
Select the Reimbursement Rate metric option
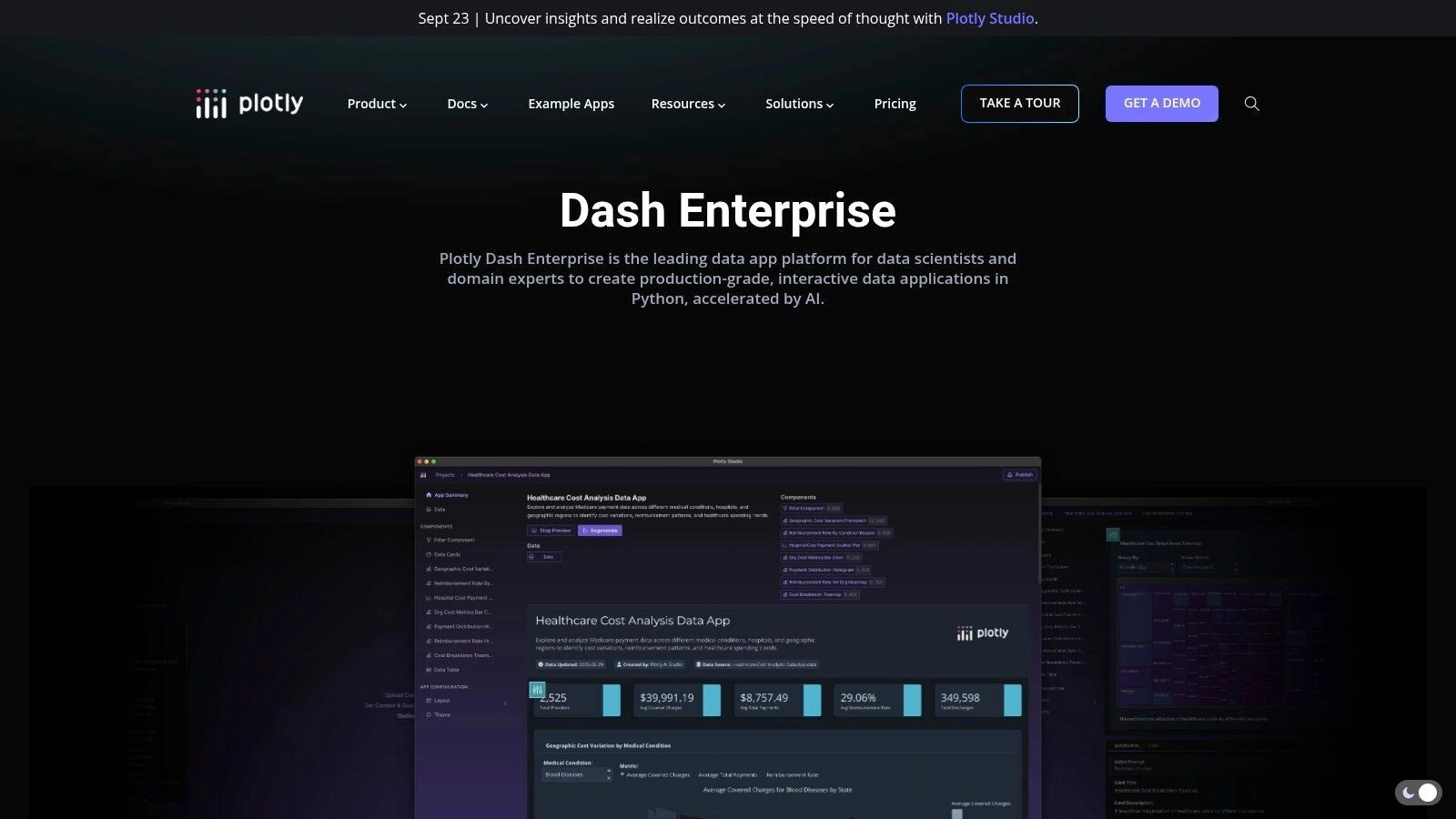click(791, 774)
